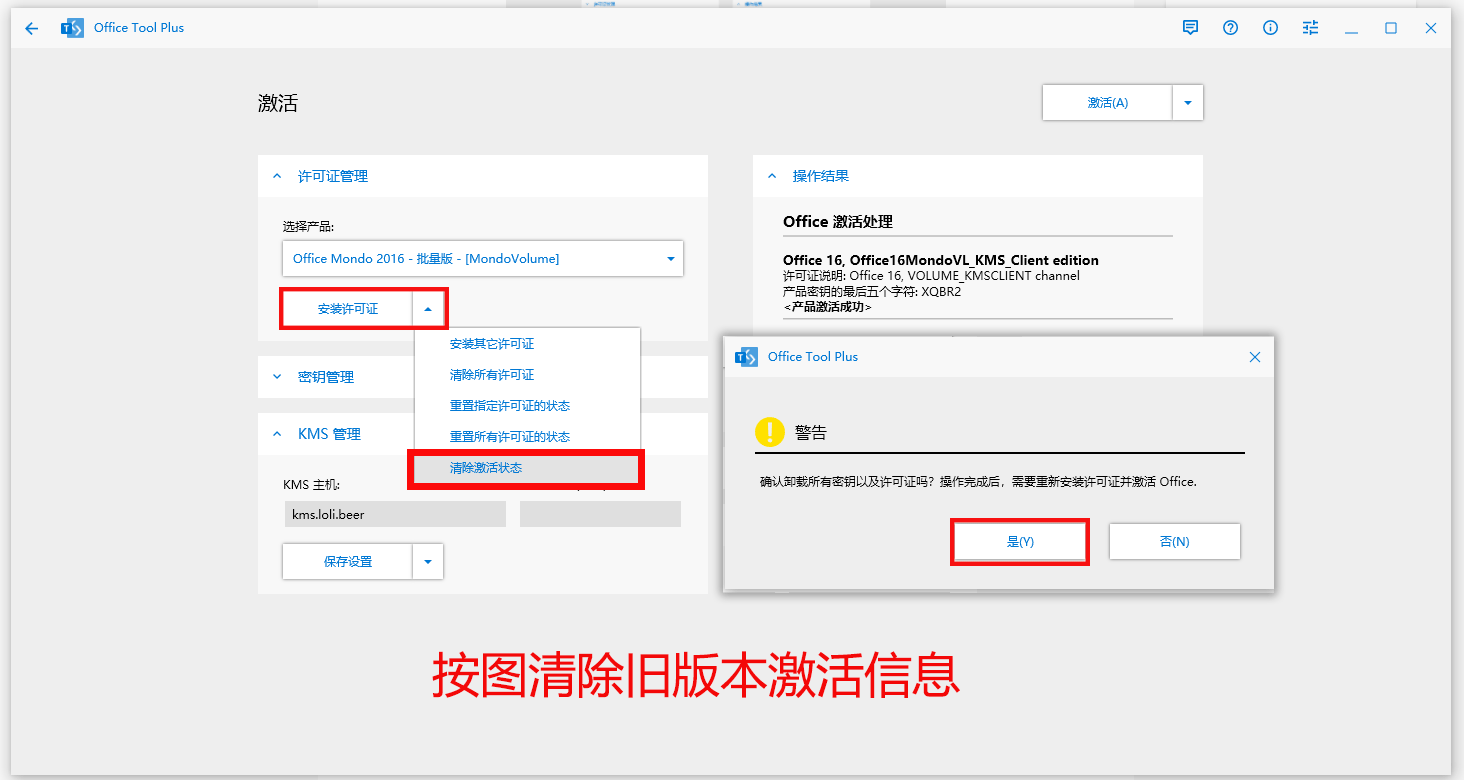Open the 激活(A) dropdown arrow
The image size is (1464, 780).
[1188, 102]
